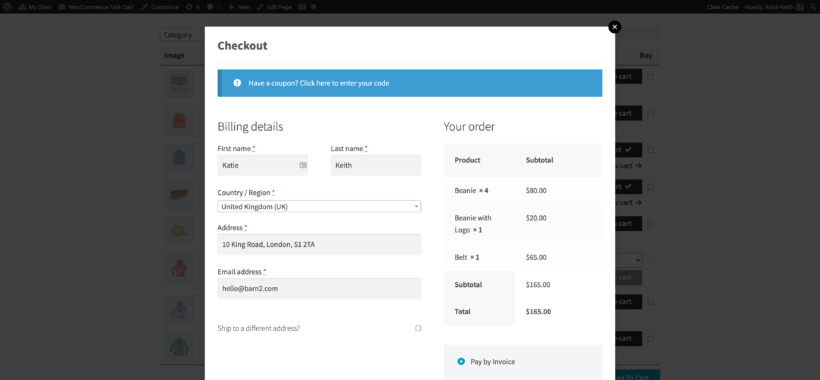
Task: Click Katie Keith's avatar in admin bar
Action: tap(799, 7)
